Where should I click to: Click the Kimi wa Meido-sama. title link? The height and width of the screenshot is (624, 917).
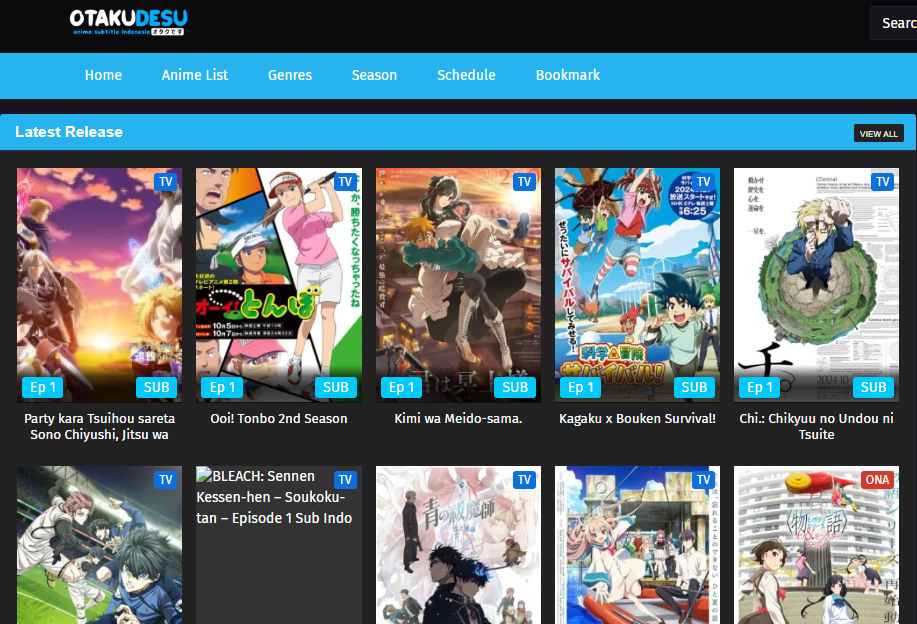click(458, 419)
